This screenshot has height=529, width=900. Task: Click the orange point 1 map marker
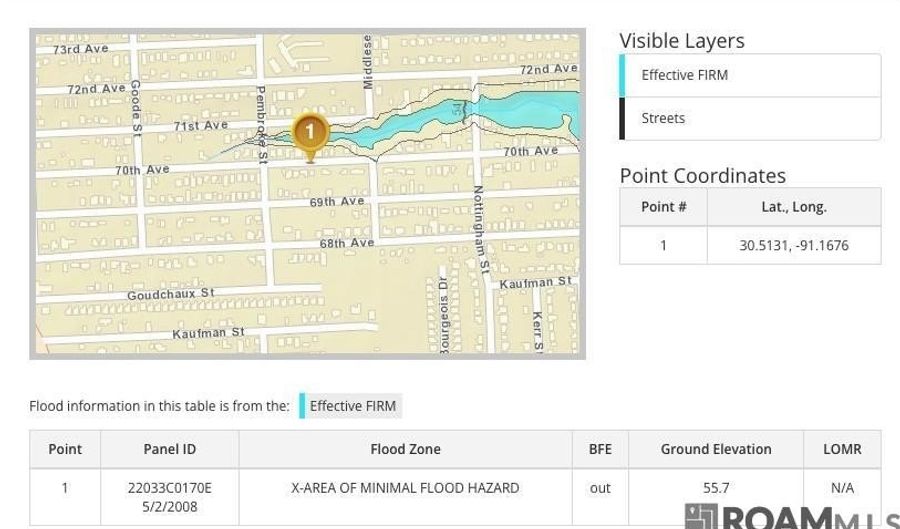(310, 133)
